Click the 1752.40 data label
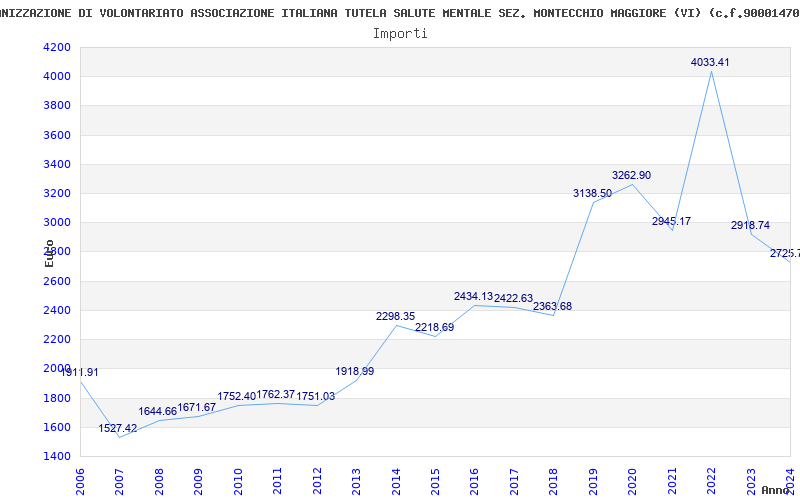 point(236,396)
